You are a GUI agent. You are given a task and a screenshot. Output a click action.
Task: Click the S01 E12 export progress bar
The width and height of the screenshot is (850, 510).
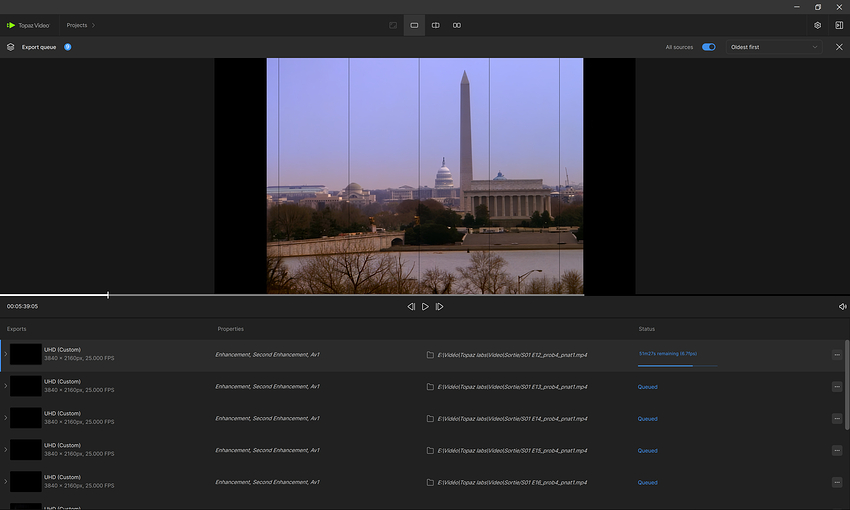tap(678, 366)
